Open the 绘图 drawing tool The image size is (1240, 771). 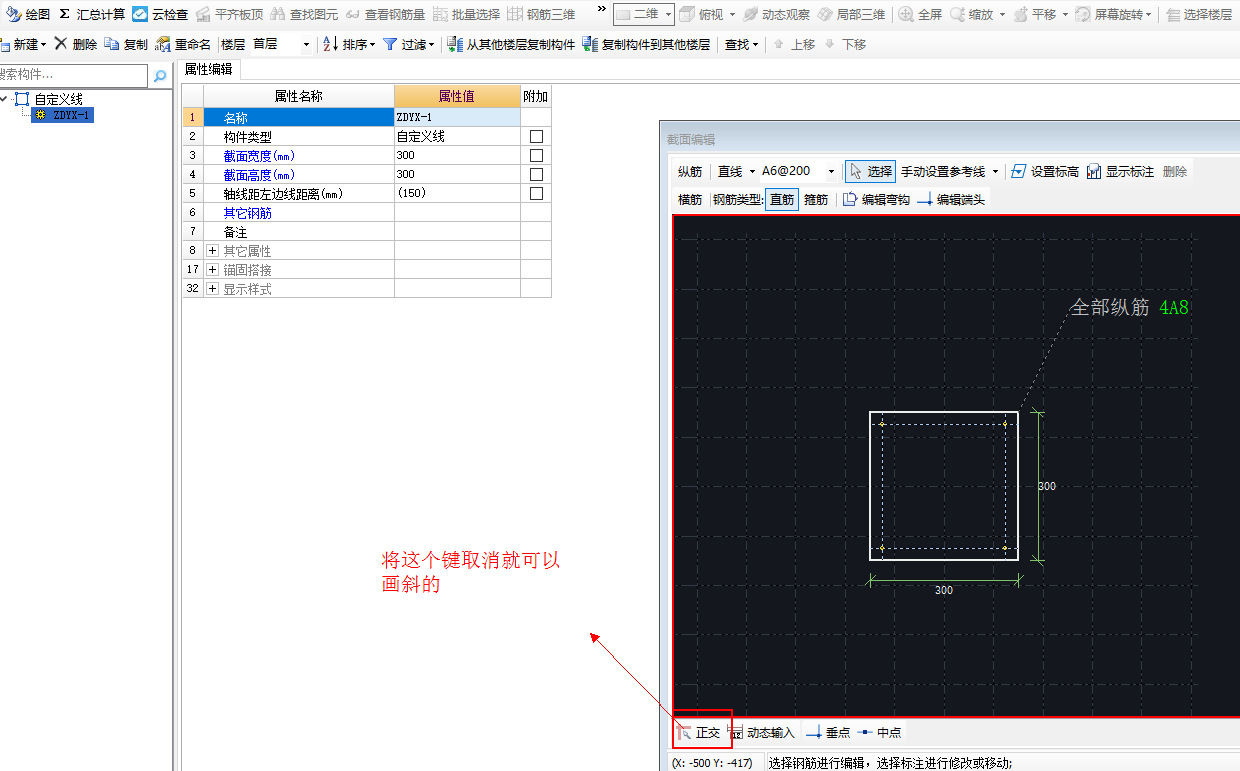tap(27, 14)
